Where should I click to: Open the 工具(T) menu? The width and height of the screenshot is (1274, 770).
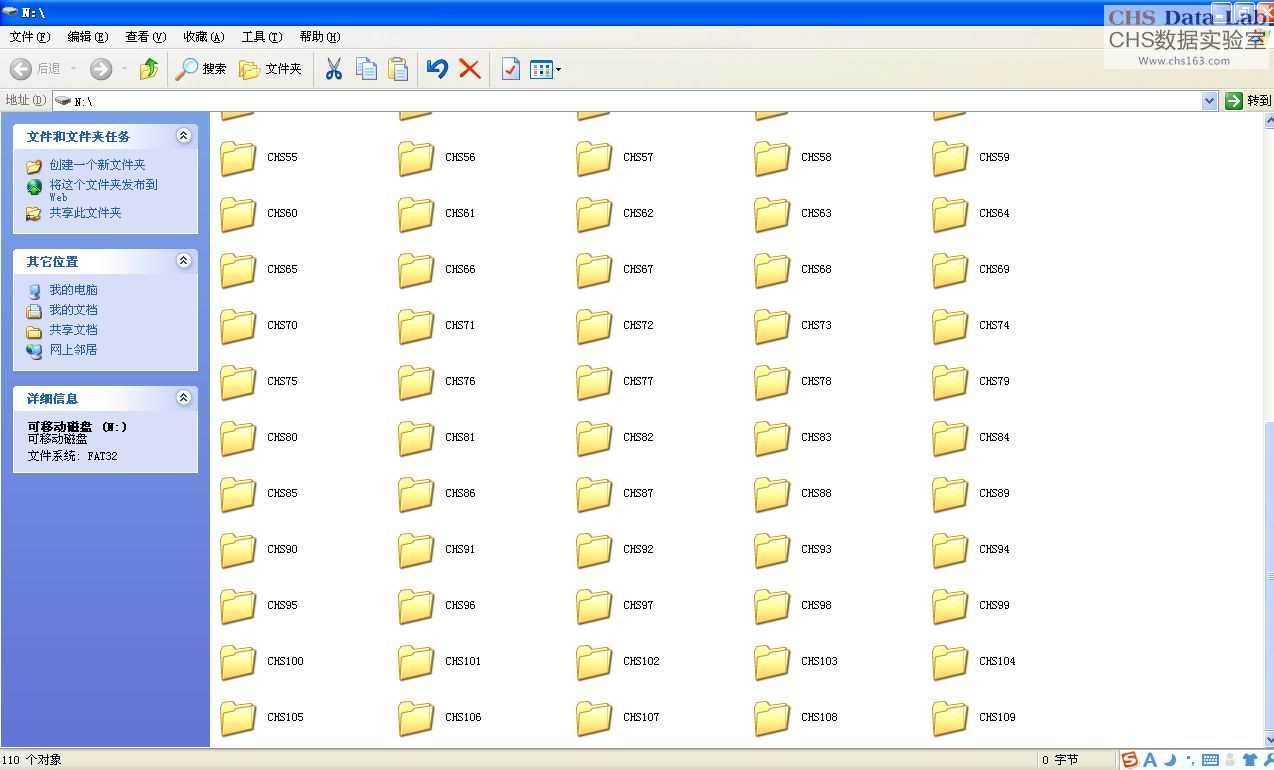point(261,37)
